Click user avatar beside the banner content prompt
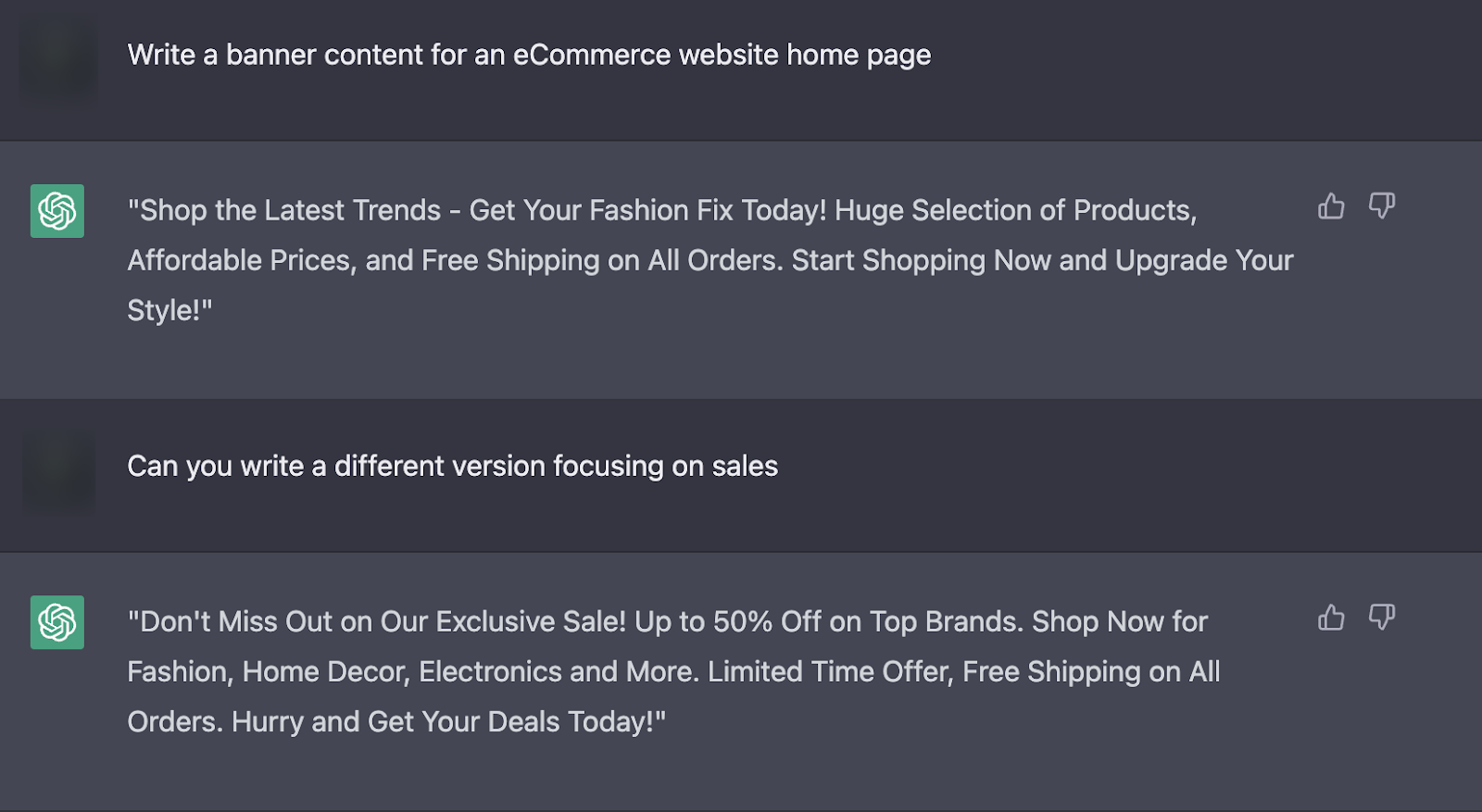Image resolution: width=1482 pixels, height=812 pixels. click(x=57, y=60)
